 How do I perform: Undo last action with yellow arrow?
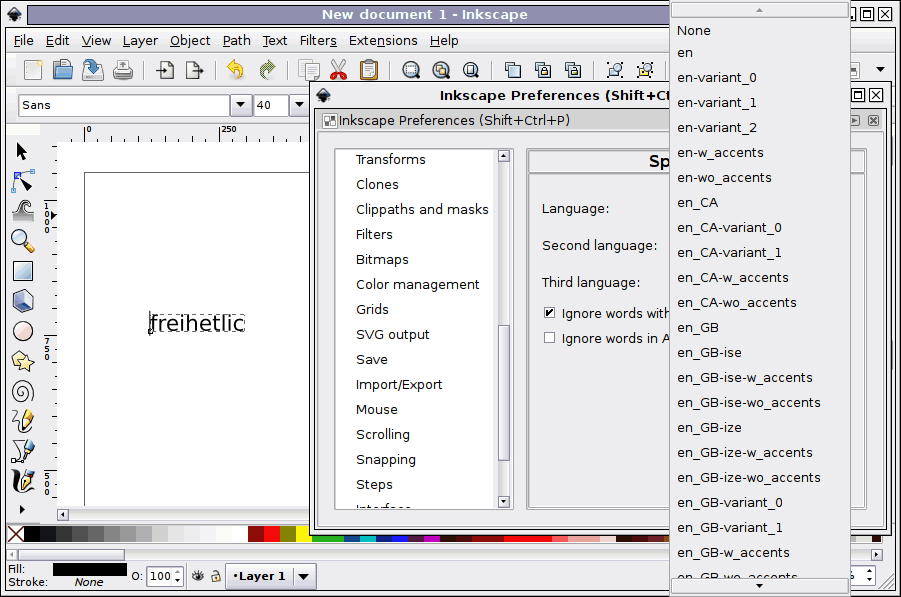236,70
